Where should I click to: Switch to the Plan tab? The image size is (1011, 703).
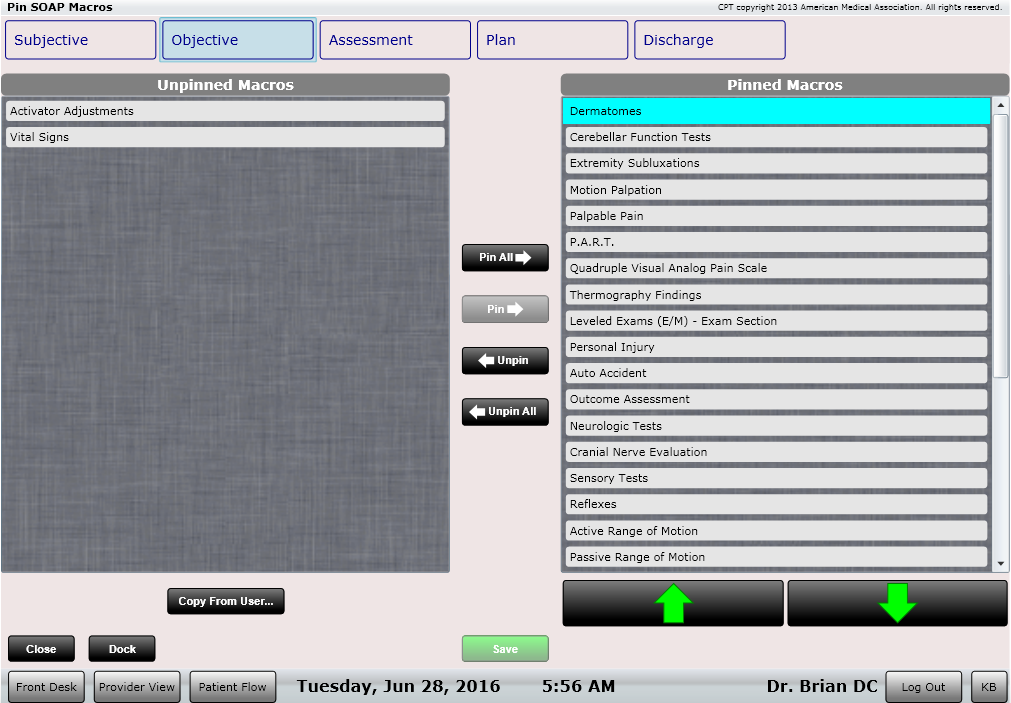[x=551, y=39]
